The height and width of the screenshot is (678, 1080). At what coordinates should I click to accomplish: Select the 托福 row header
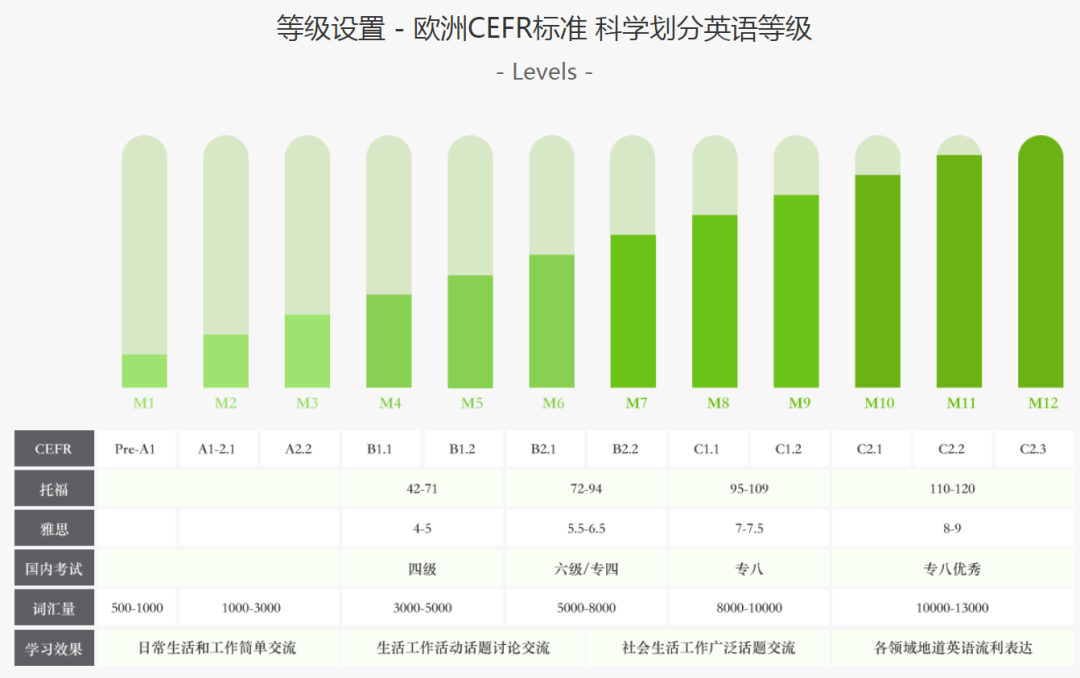click(x=54, y=489)
